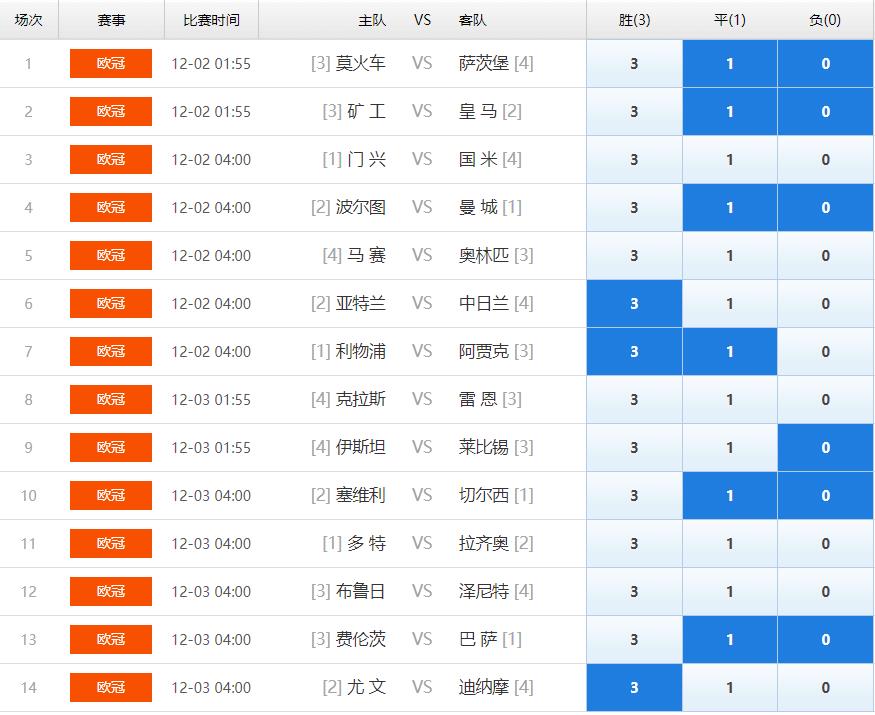Select win (3) for 莫火车 vs 萨茨堡

point(634,64)
